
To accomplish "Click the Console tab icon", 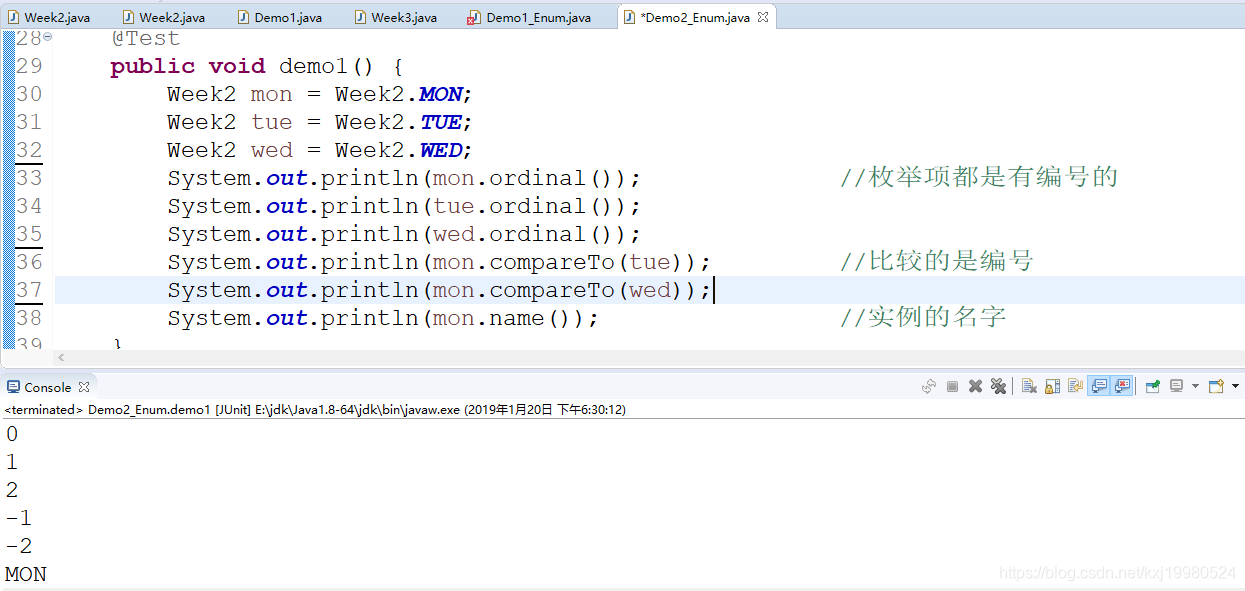I will [x=13, y=387].
